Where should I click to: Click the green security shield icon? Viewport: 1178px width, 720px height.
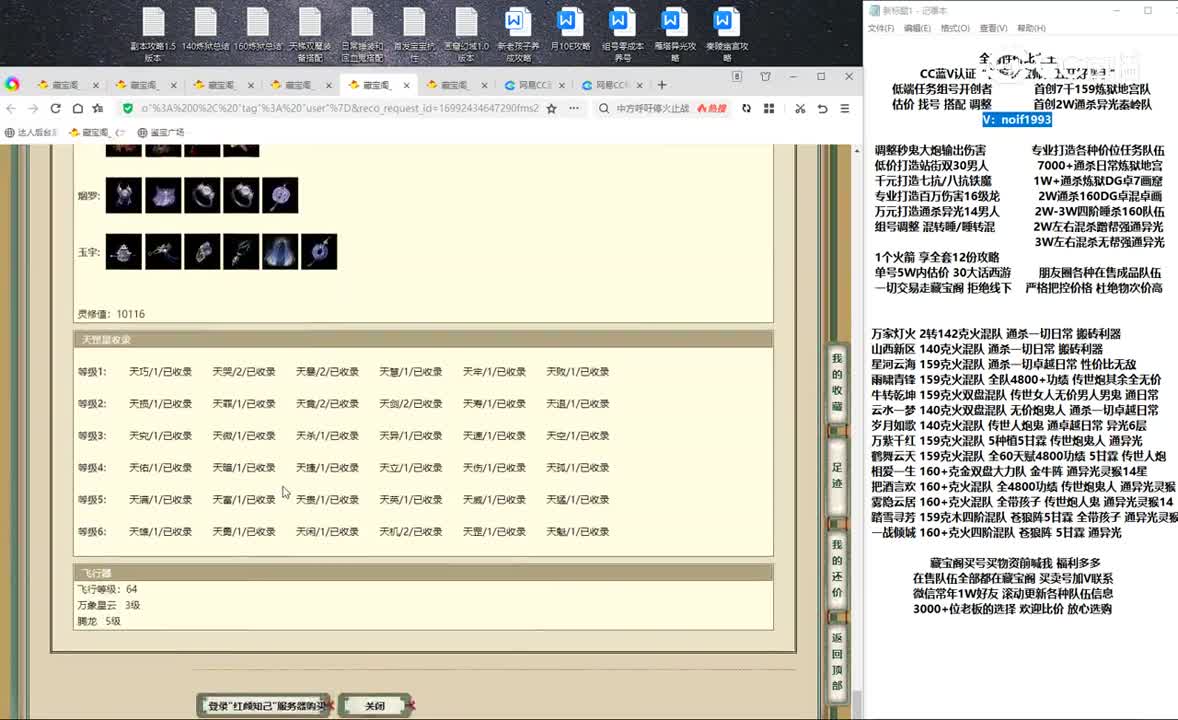tap(128, 108)
